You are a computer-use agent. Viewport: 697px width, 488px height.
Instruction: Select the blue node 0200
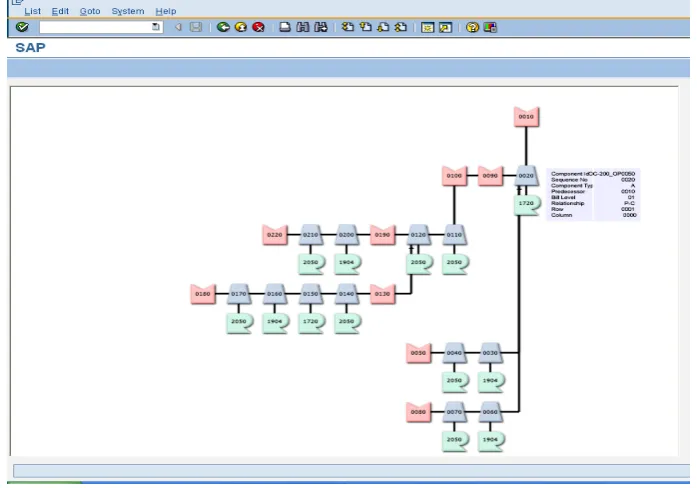[x=346, y=235]
